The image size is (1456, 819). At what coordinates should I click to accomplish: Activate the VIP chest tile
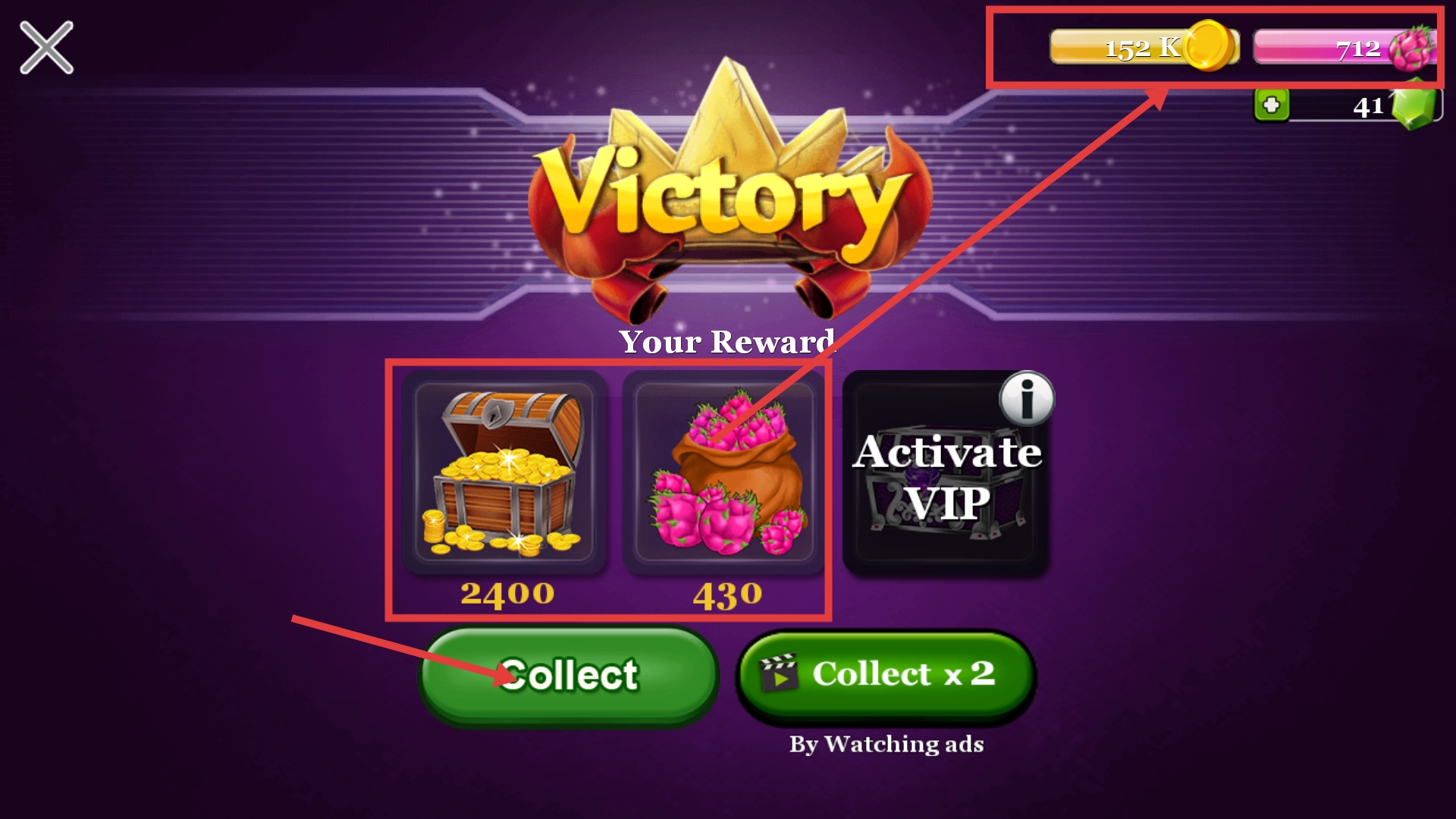click(x=946, y=474)
